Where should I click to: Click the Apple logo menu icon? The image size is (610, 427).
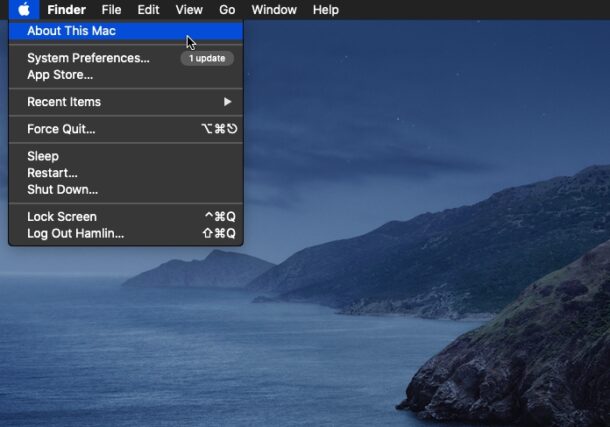point(24,9)
